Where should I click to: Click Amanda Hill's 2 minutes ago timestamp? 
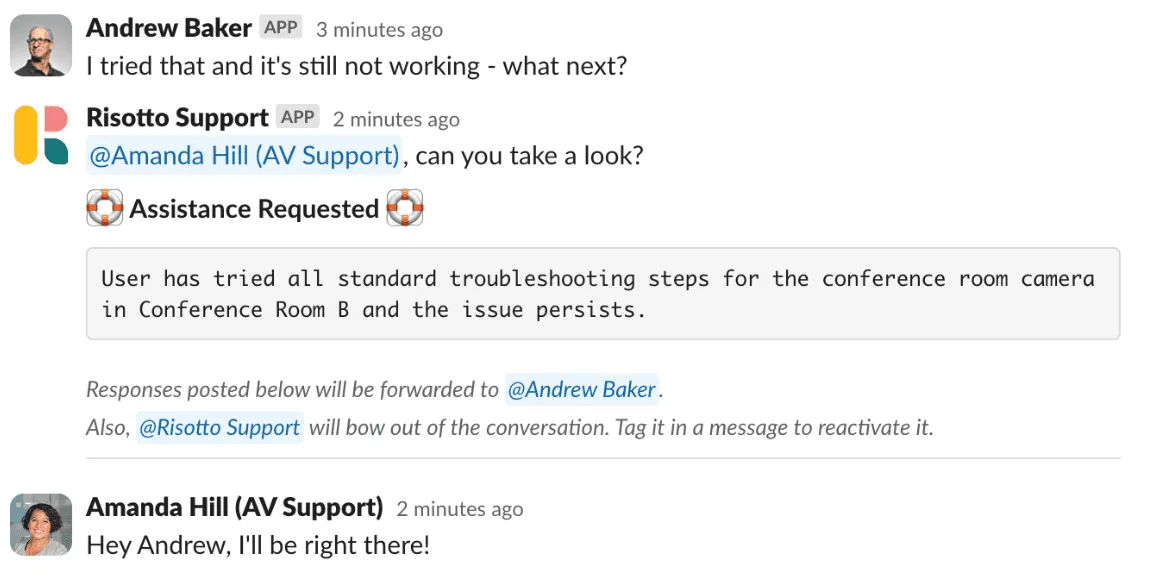tap(459, 509)
